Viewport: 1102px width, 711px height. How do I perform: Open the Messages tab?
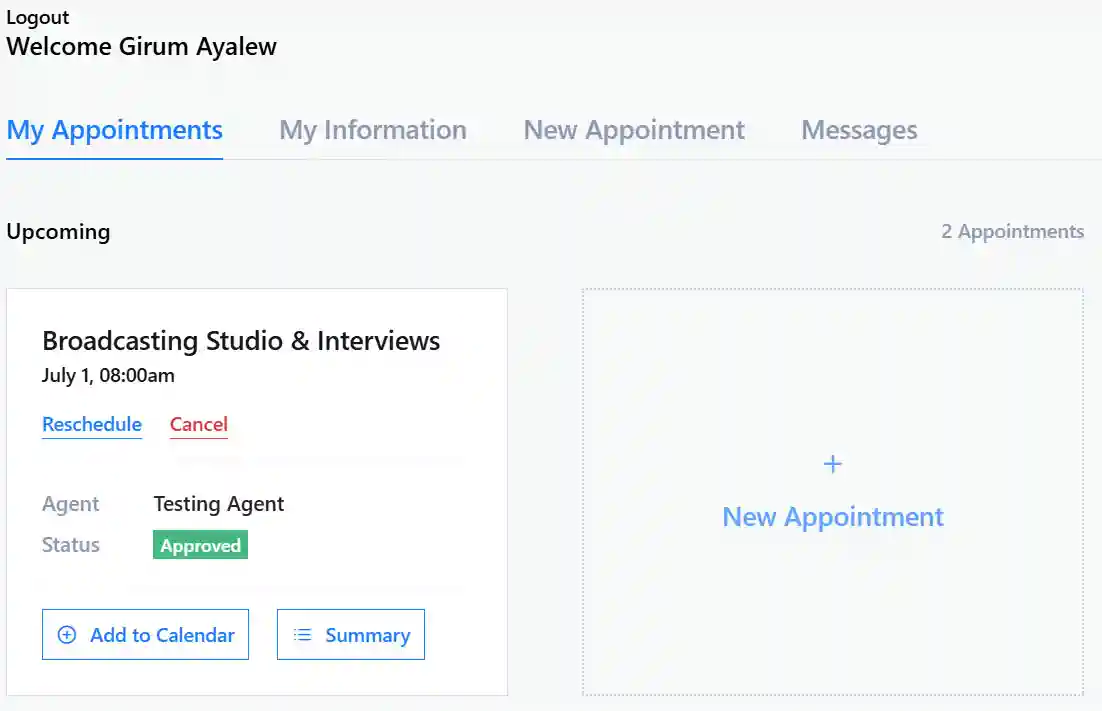click(x=859, y=130)
